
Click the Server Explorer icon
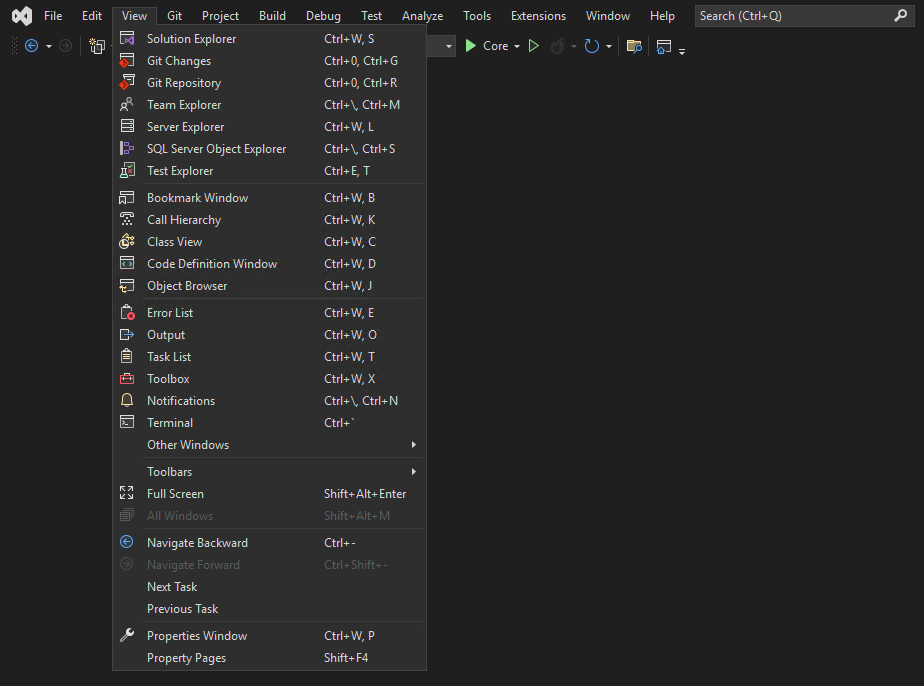coord(127,126)
